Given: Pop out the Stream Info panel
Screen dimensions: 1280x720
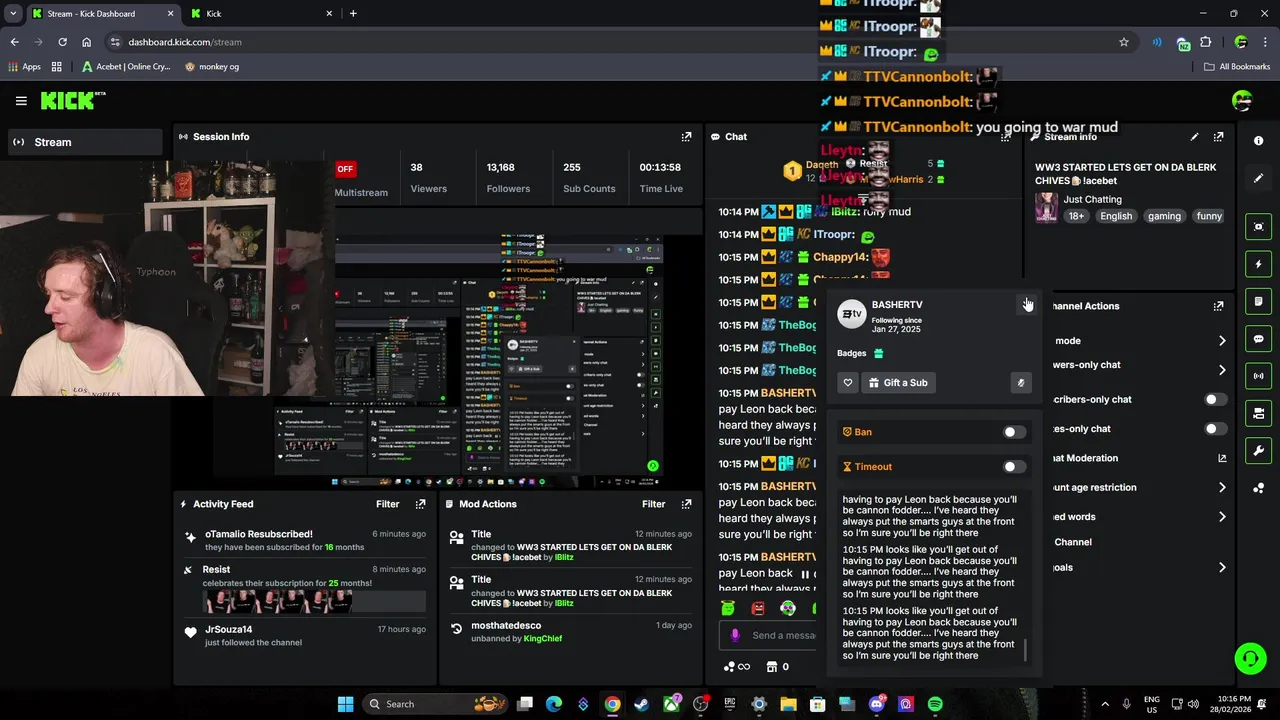Looking at the screenshot, I should tap(1218, 137).
